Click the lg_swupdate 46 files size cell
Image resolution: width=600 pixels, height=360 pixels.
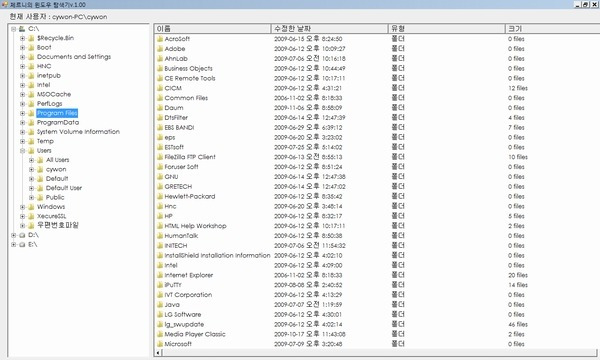coord(518,324)
